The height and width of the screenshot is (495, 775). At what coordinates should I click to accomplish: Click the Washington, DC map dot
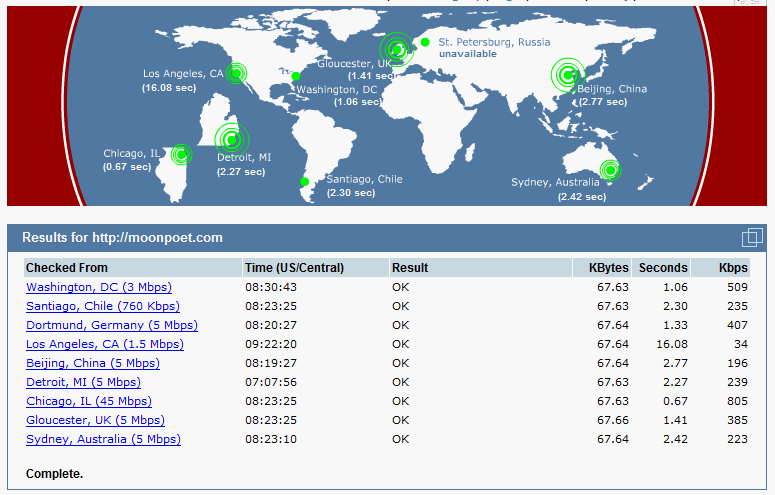coord(296,76)
